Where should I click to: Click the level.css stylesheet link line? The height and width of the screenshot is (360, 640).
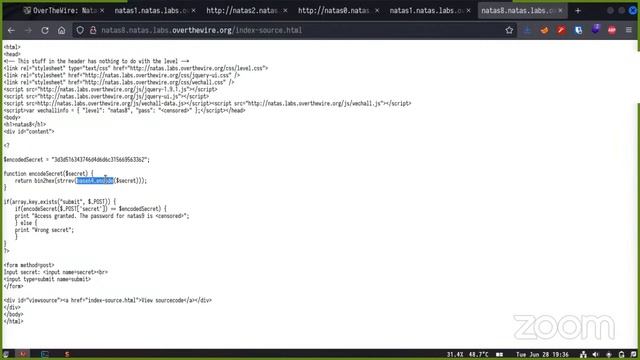point(136,68)
